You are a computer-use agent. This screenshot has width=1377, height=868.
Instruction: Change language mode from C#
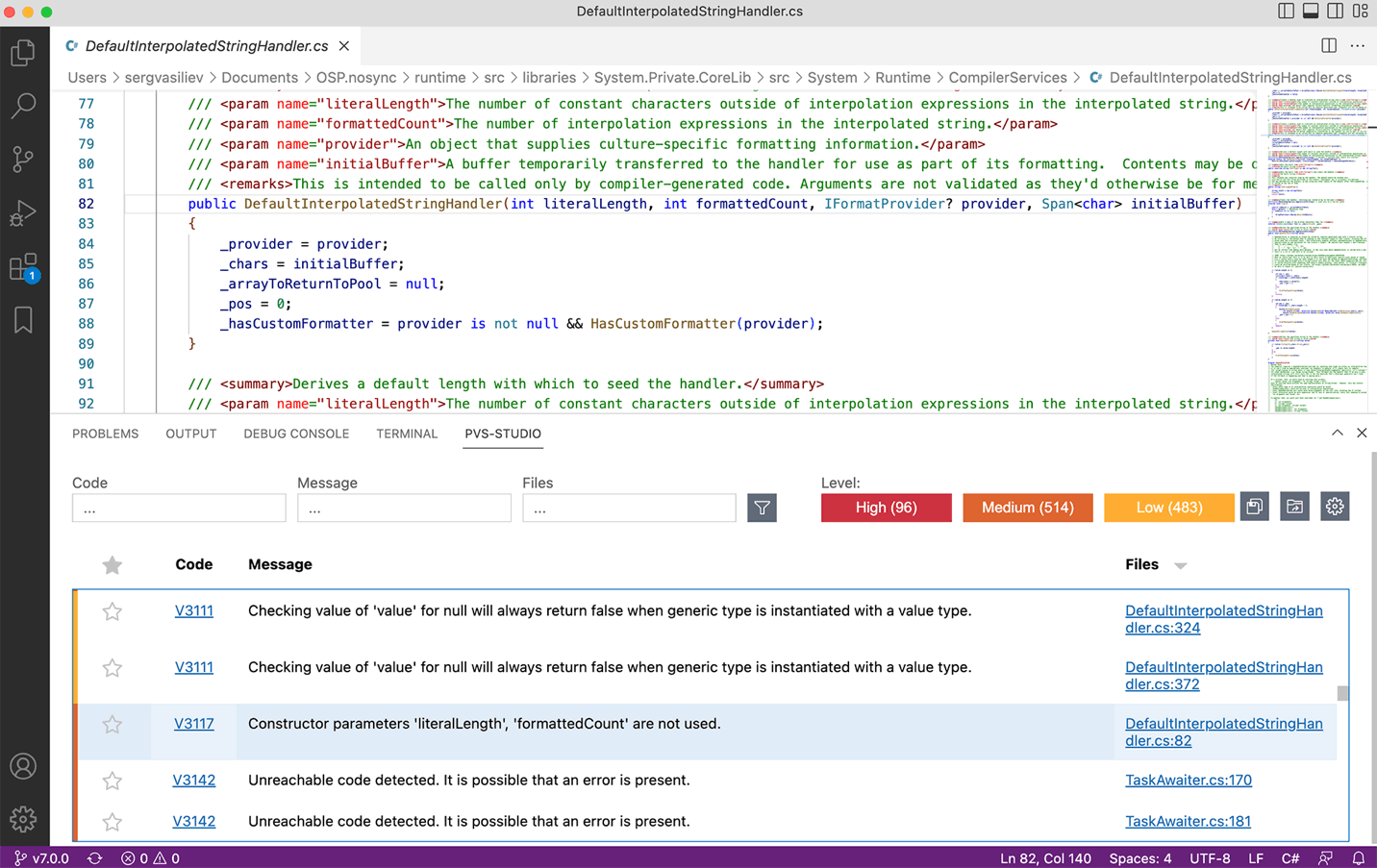1289,857
